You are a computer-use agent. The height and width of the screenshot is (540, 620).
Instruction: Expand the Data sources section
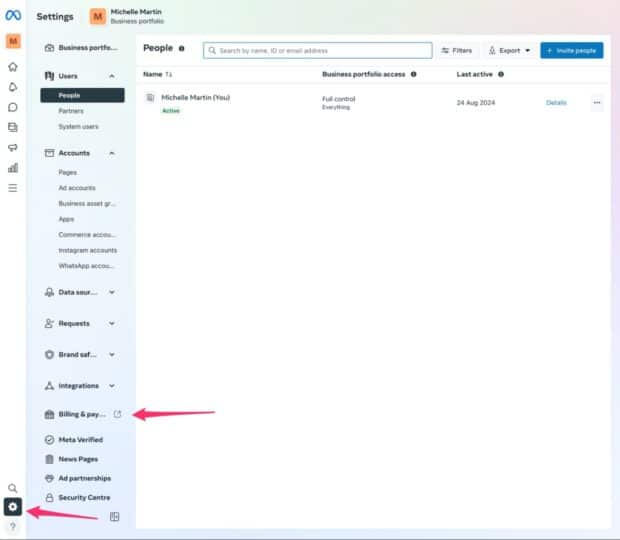coord(80,293)
